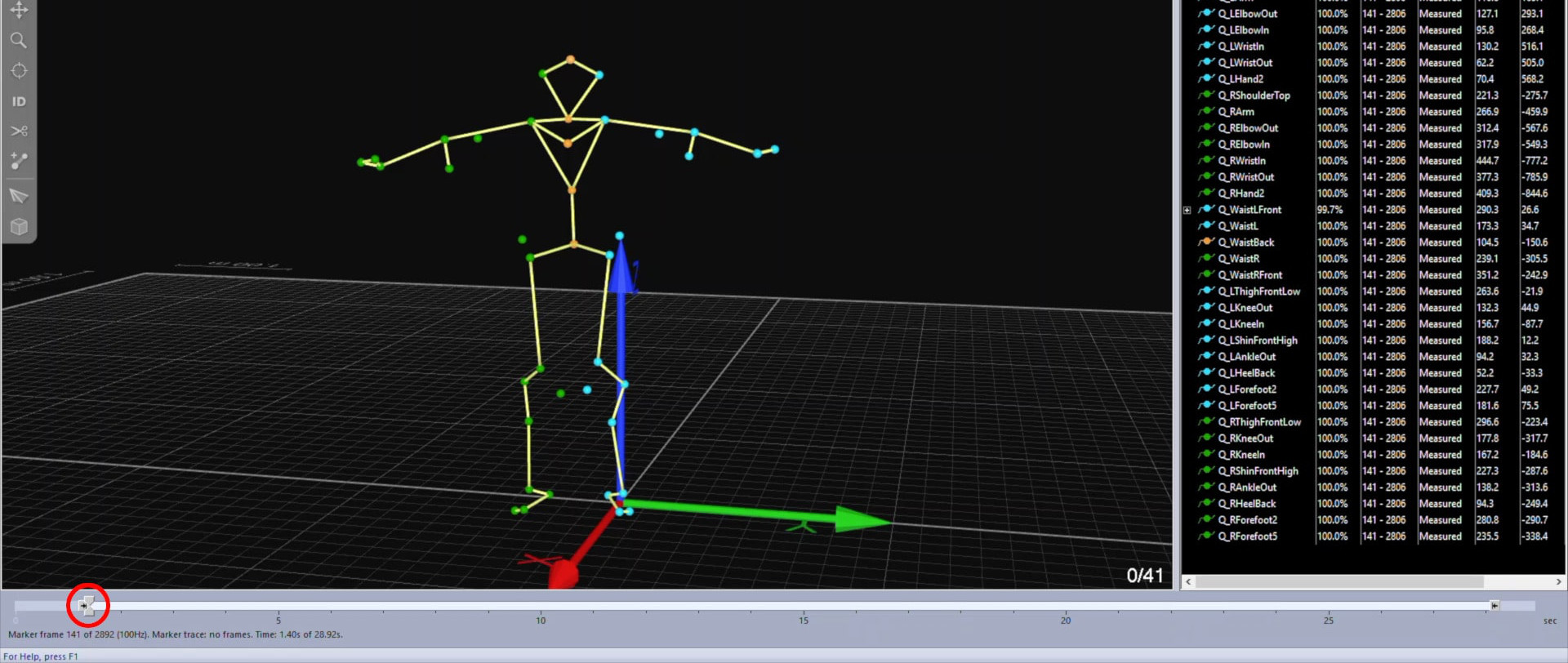Select the Q_LElbowOut trajectory
Image resolution: width=1568 pixels, height=663 pixels.
pos(1247,14)
